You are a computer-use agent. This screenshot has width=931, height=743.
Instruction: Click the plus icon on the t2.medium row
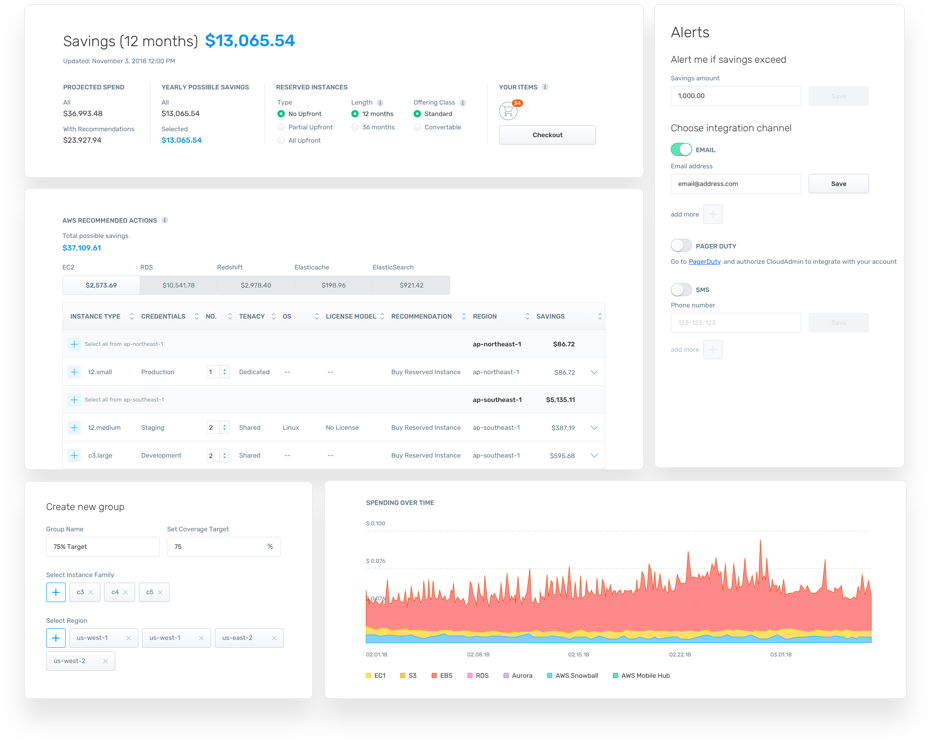pos(74,427)
